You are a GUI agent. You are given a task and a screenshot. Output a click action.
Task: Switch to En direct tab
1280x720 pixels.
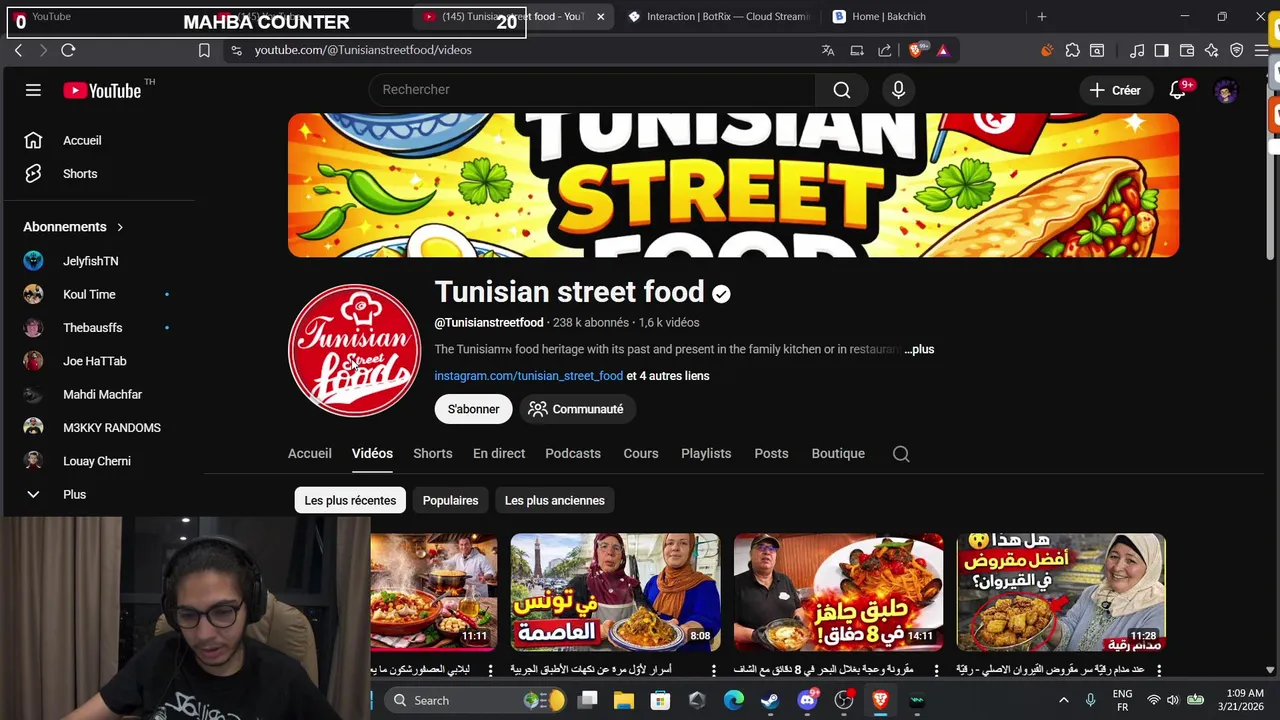[499, 453]
